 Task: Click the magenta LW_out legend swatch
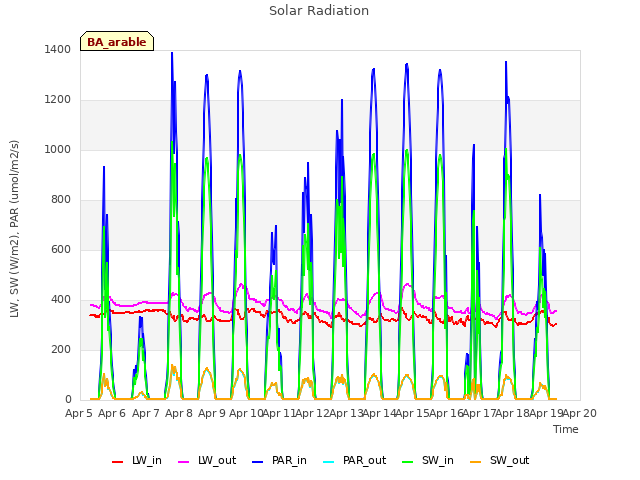[x=184, y=462]
